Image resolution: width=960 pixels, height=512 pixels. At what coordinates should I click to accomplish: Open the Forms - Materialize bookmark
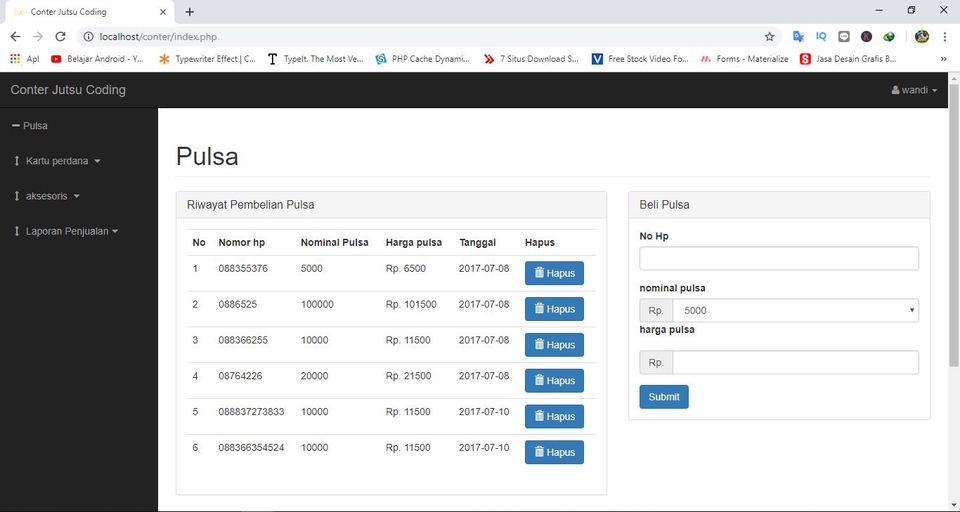(x=744, y=59)
